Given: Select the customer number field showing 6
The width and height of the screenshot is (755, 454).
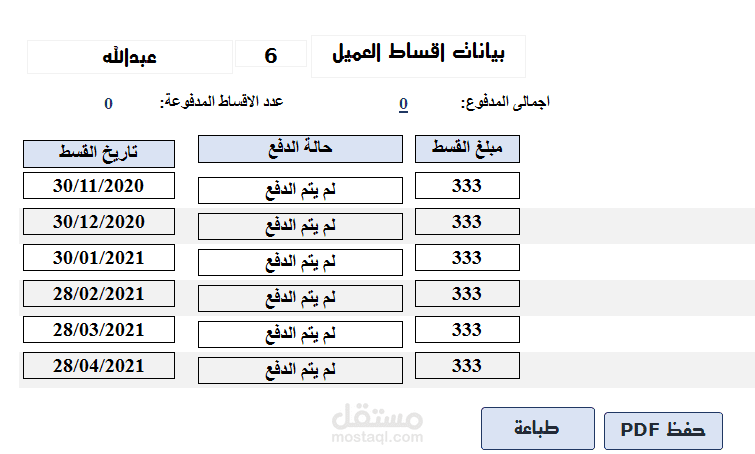Looking at the screenshot, I should click(271, 56).
